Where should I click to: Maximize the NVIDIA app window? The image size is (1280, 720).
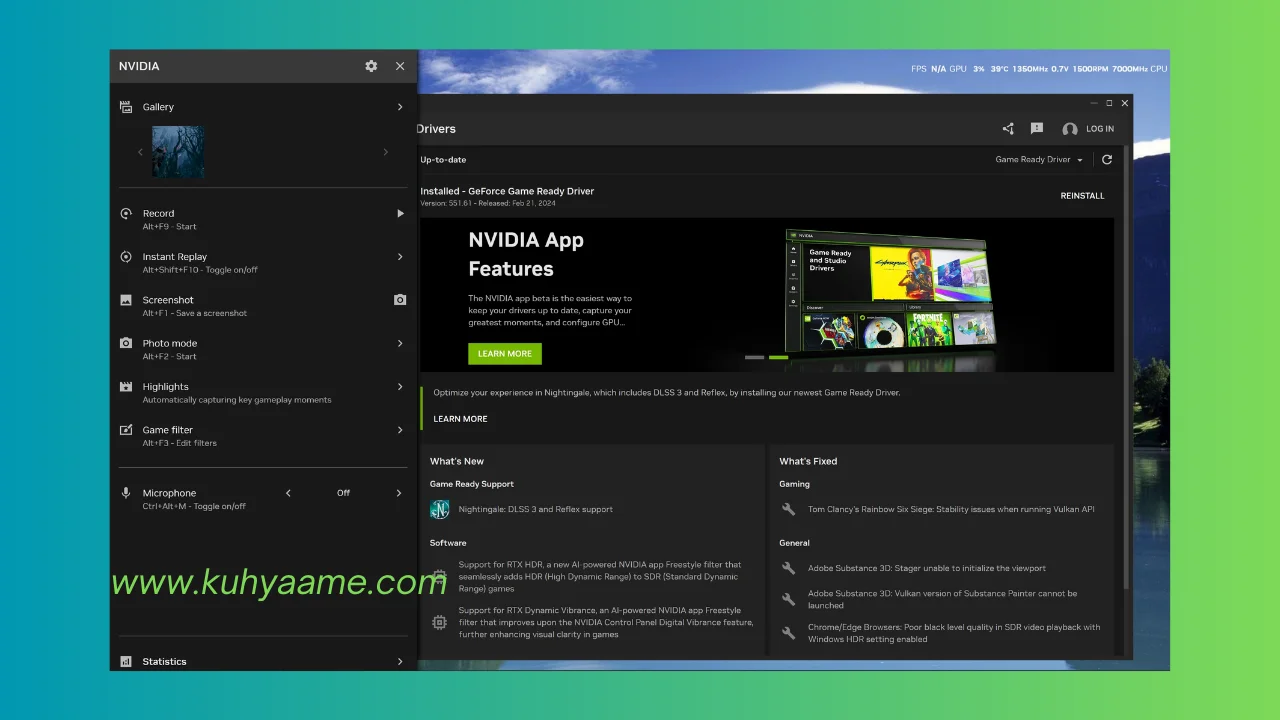1109,103
